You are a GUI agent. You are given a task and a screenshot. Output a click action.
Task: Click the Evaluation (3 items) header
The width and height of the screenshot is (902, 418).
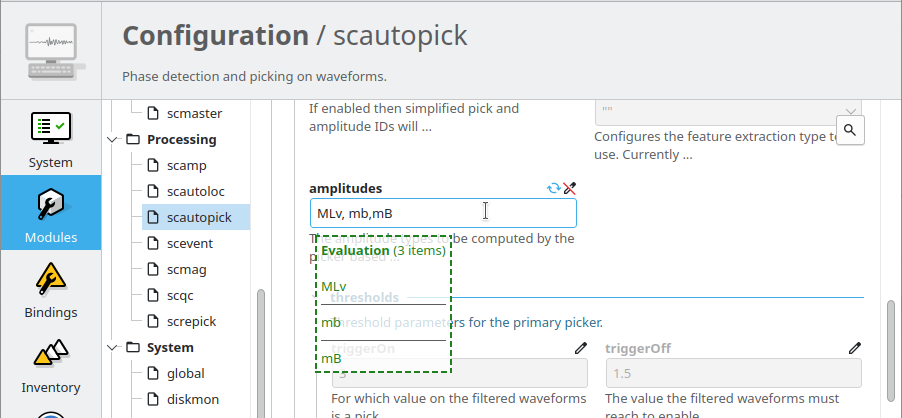(383, 251)
